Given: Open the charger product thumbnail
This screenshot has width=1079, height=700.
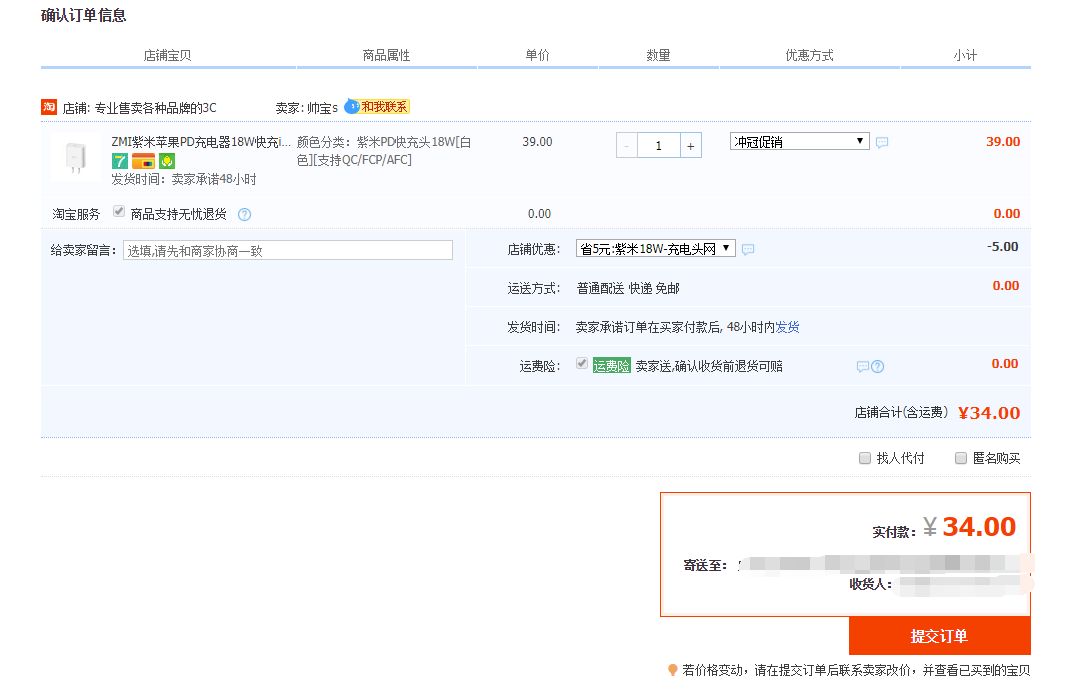Looking at the screenshot, I should pos(75,157).
